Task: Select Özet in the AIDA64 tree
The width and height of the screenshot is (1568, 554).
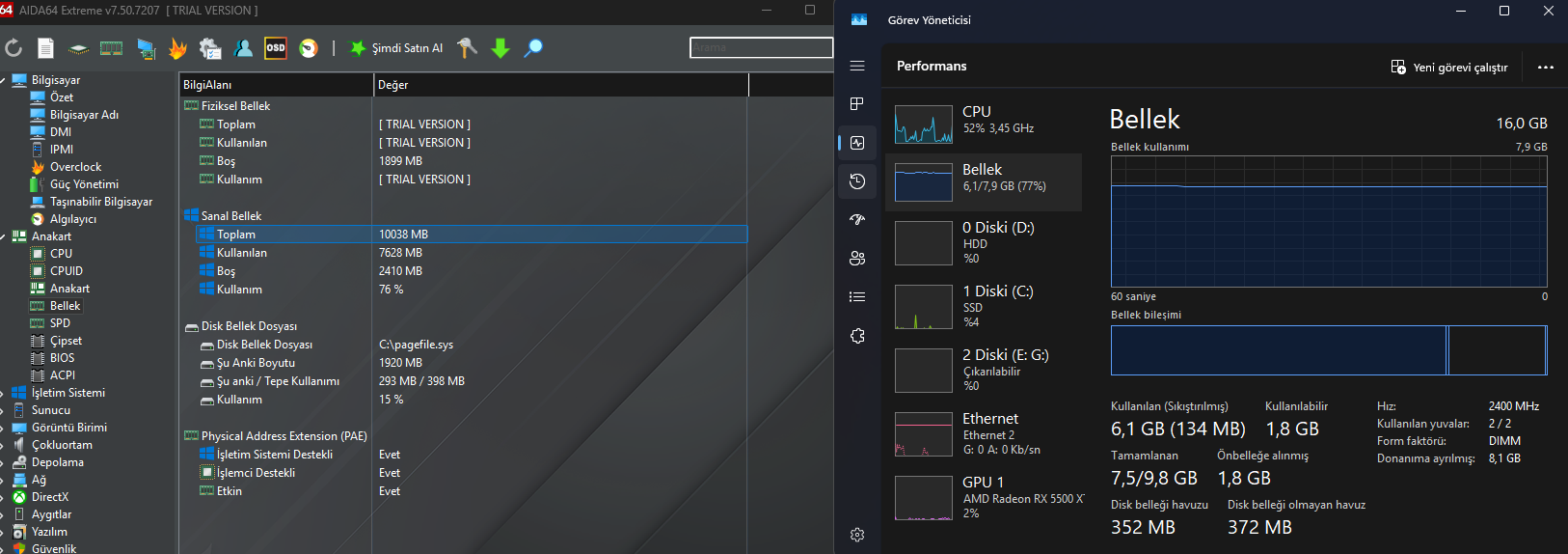Action: tap(62, 97)
